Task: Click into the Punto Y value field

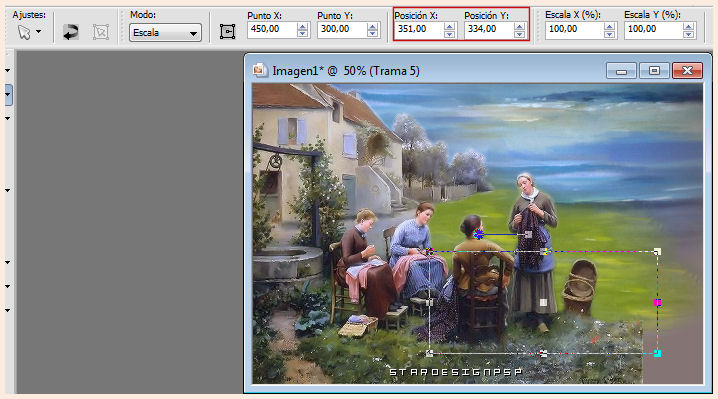Action: [342, 29]
